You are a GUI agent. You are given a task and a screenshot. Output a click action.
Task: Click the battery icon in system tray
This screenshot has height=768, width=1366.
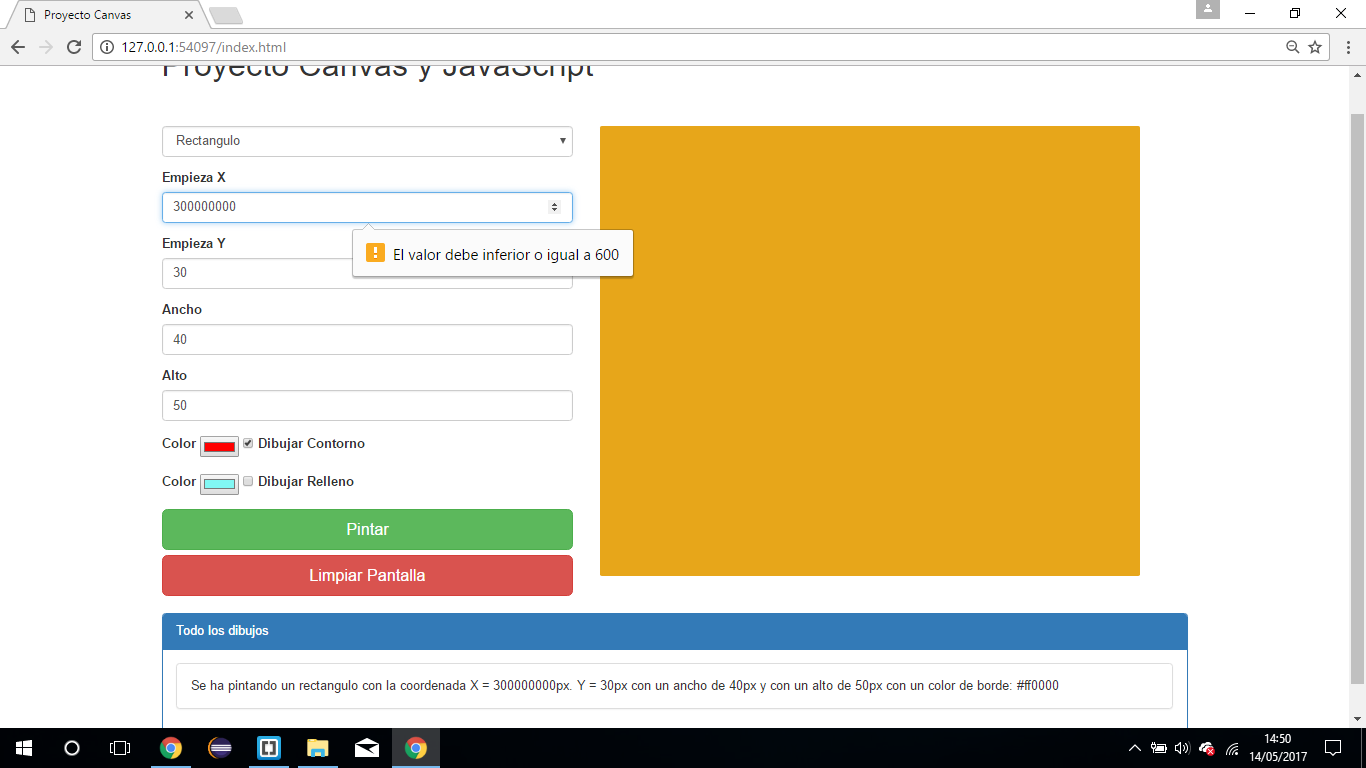[x=1159, y=748]
